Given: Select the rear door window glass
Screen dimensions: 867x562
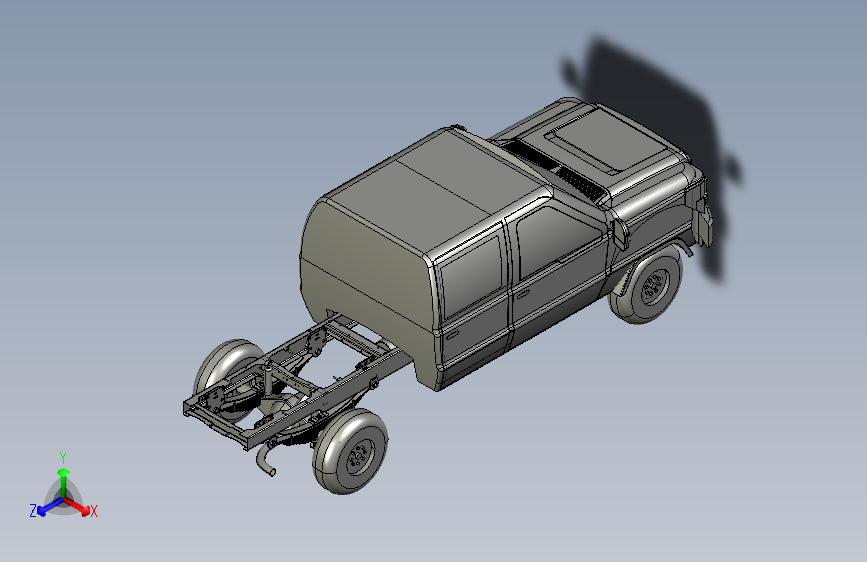Looking at the screenshot, I should (474, 275).
